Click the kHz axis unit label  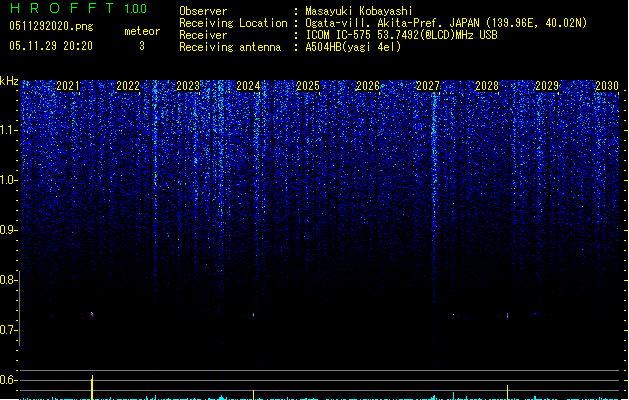[9, 81]
